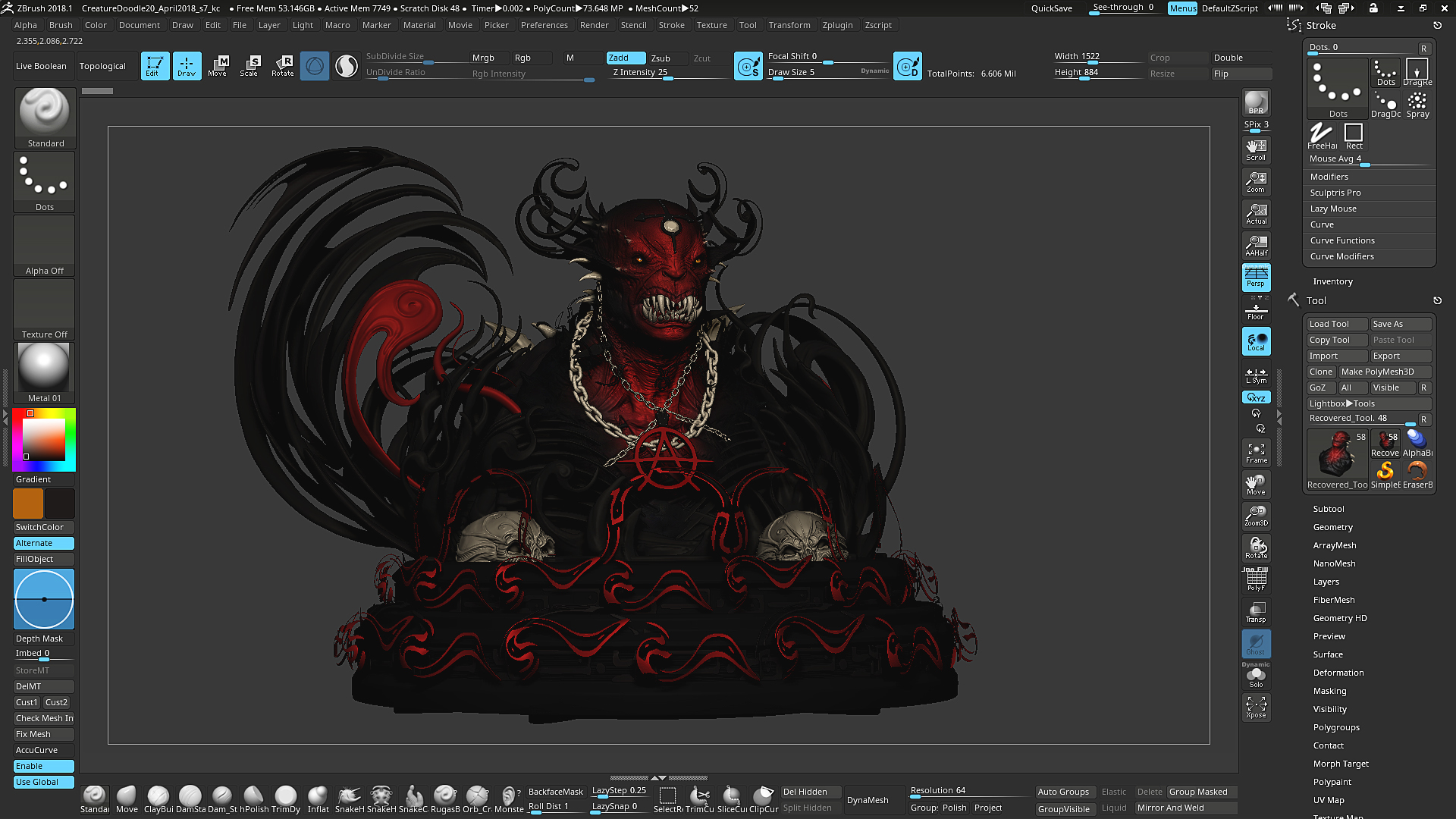Toggle Zadd sculpt mode
Screen dimensions: 1456x819
[626, 58]
